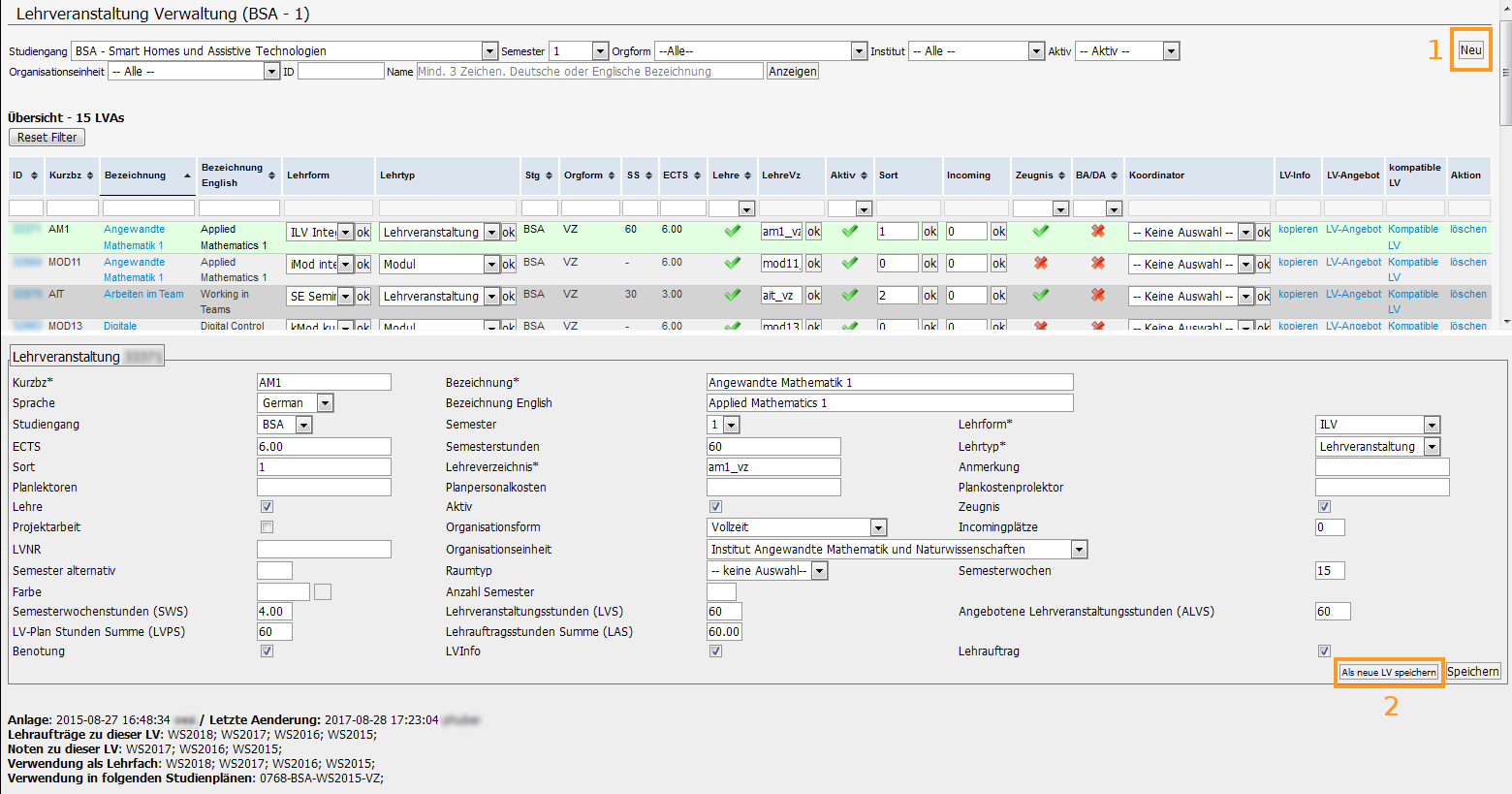This screenshot has height=794, width=1512.
Task: Toggle the Projektarbeit checkbox
Action: 267,527
